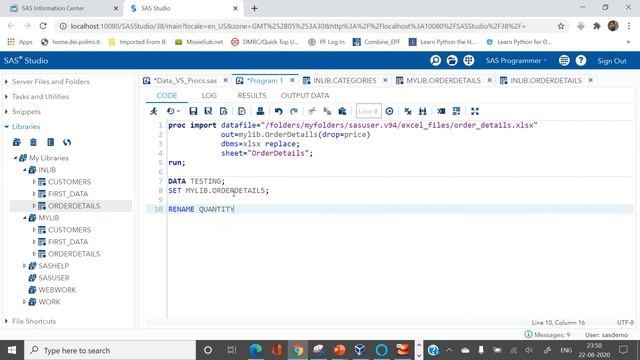The image size is (640, 360).
Task: Refresh the libraries list
Action: pos(67,142)
